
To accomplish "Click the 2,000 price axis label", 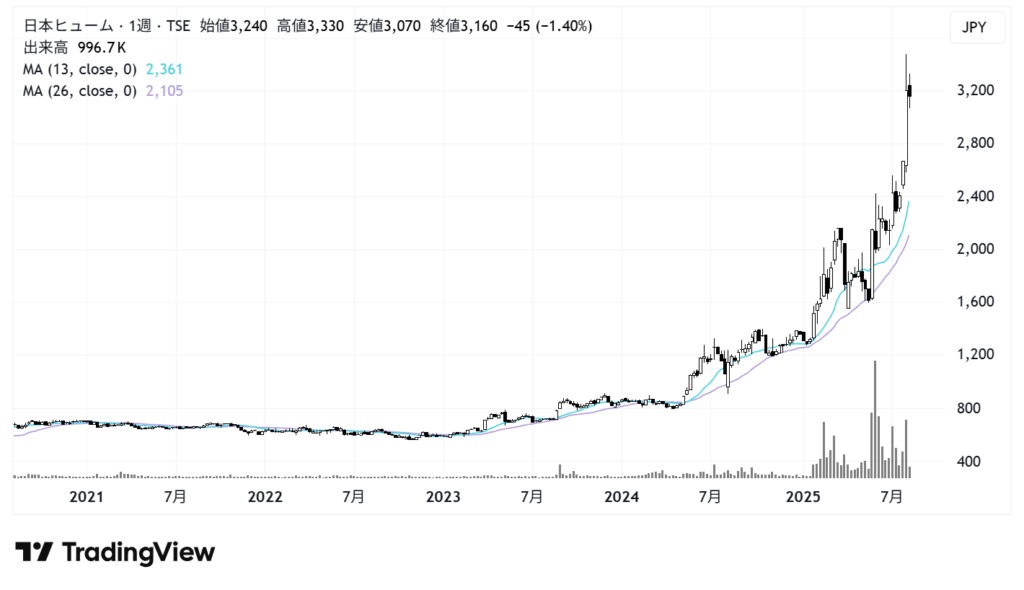I will [976, 249].
